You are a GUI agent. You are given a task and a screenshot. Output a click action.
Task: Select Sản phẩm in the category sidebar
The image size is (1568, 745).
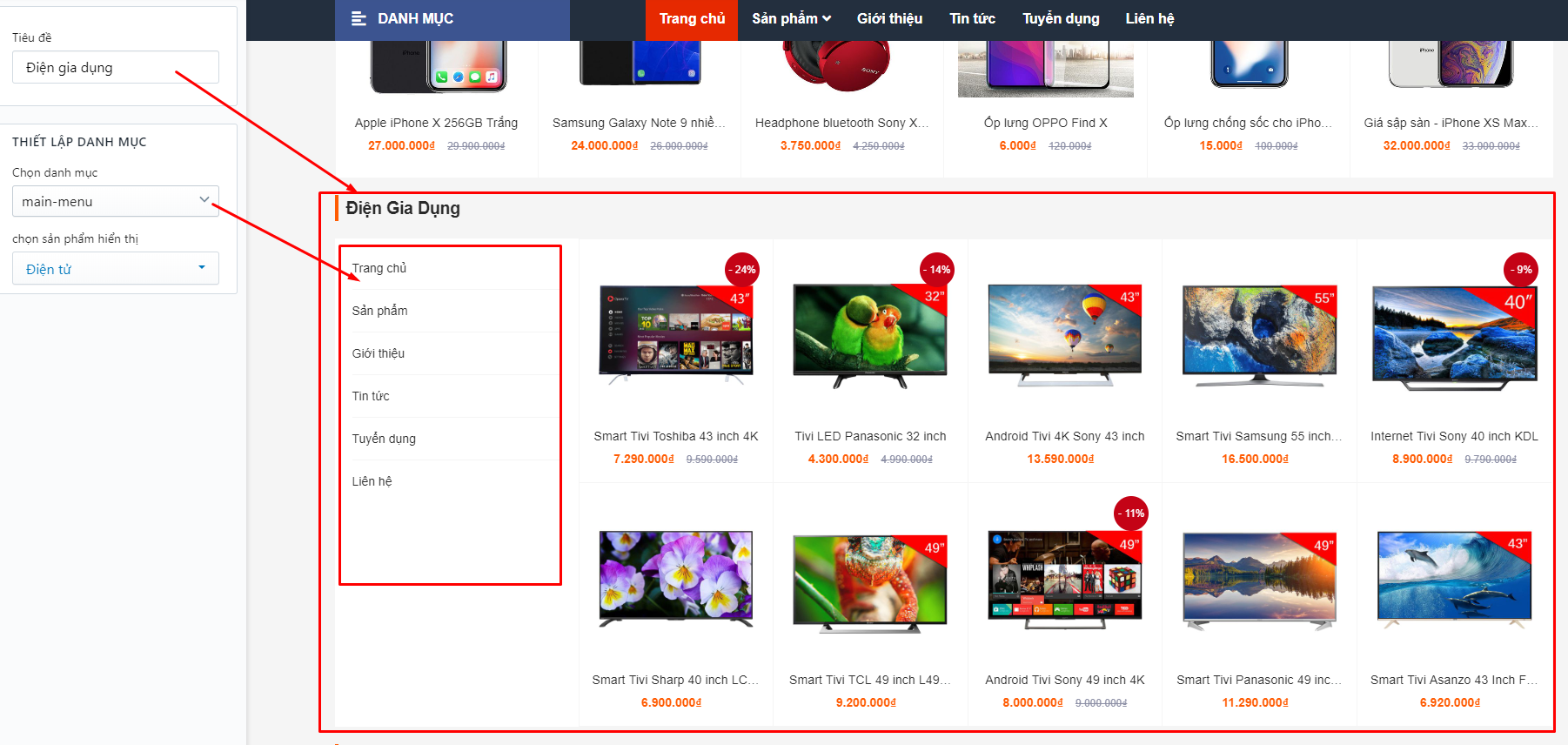tap(379, 311)
